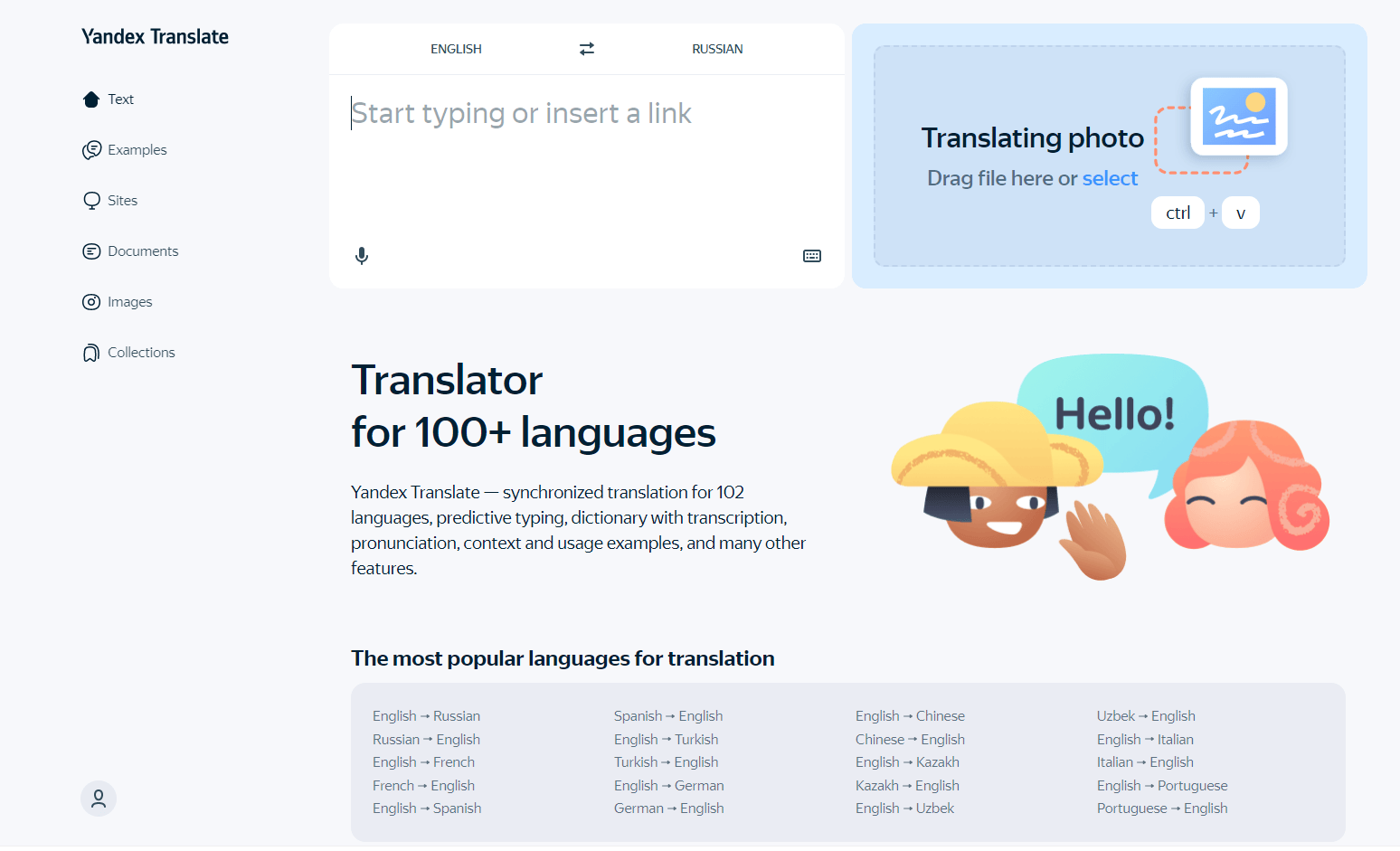Screen dimensions: 1400x851
Task: Select English → Italian pair
Action: [x=1145, y=740]
